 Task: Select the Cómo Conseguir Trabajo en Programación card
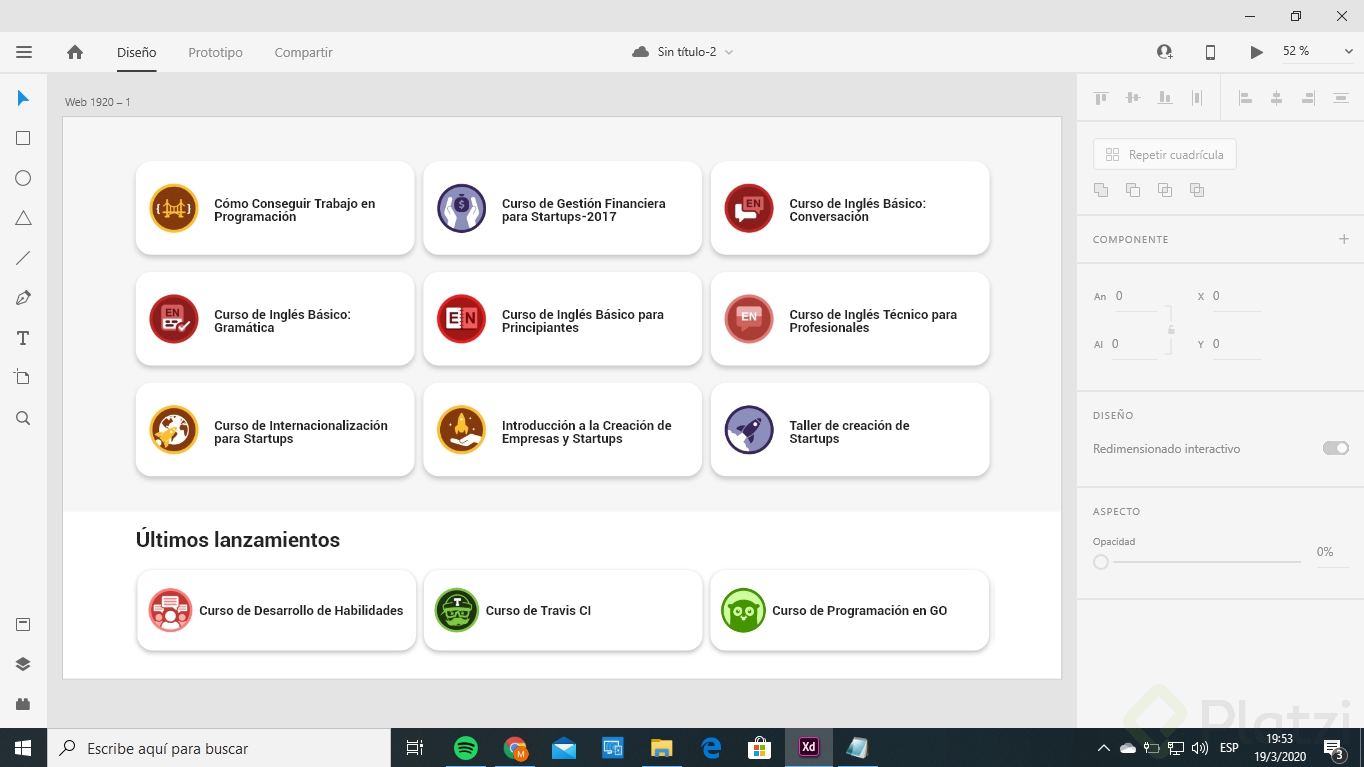pos(275,208)
